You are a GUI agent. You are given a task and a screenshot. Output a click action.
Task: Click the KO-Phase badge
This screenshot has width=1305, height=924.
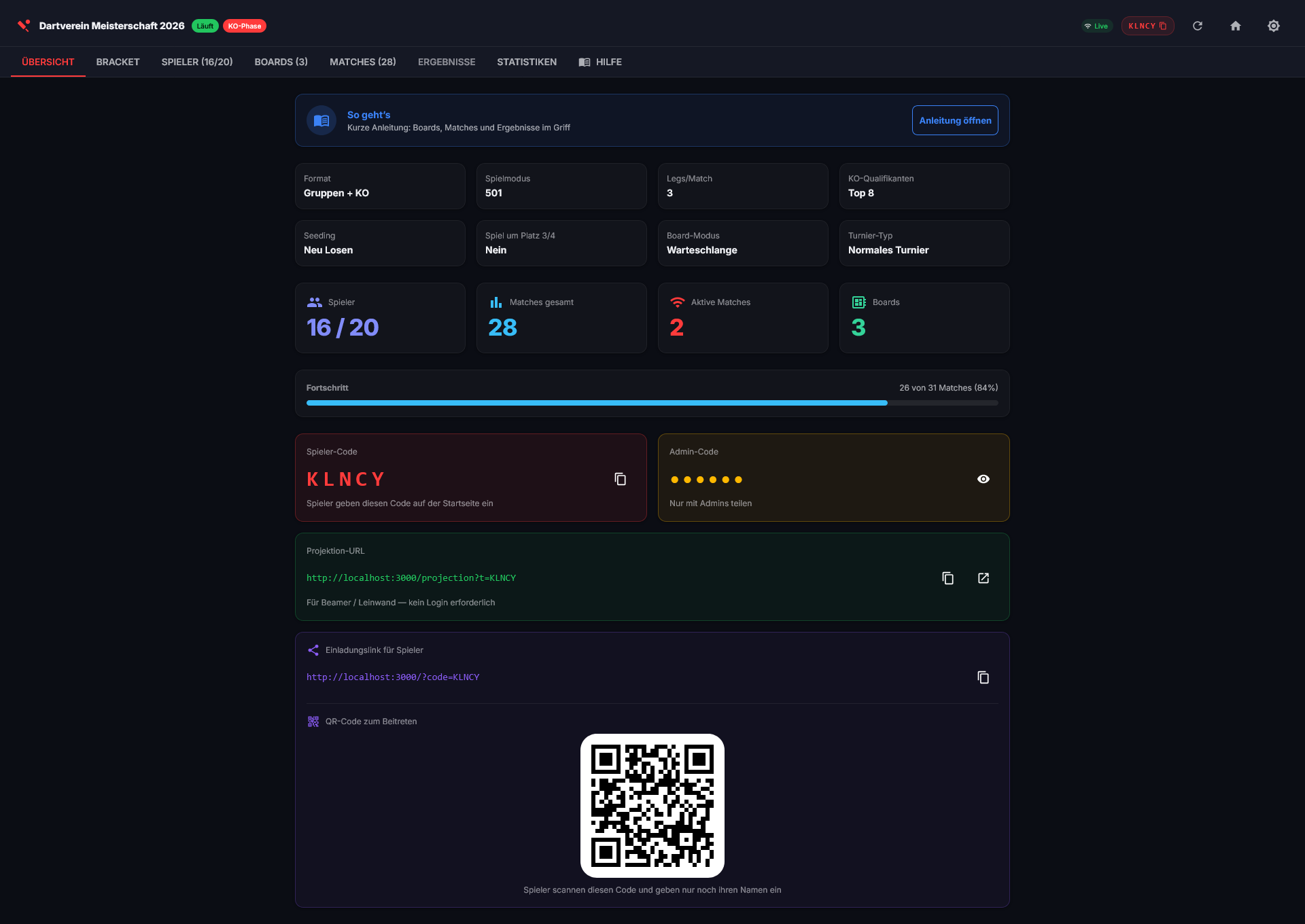click(245, 26)
